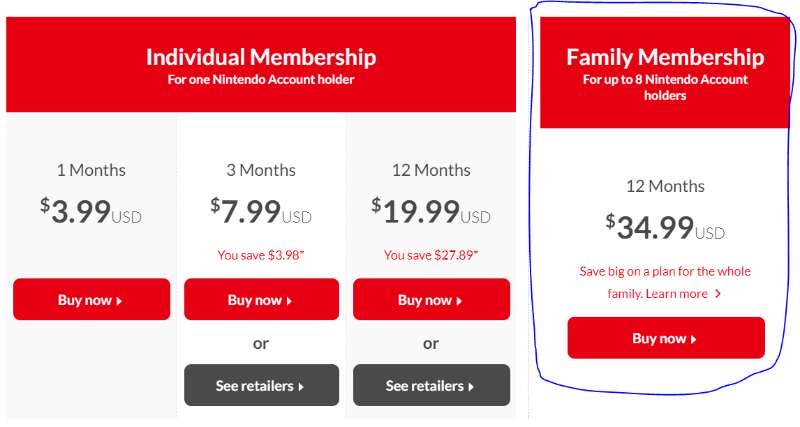Click arrow icon on 1 Months Buy now
The width and height of the screenshot is (800, 427).
120,300
